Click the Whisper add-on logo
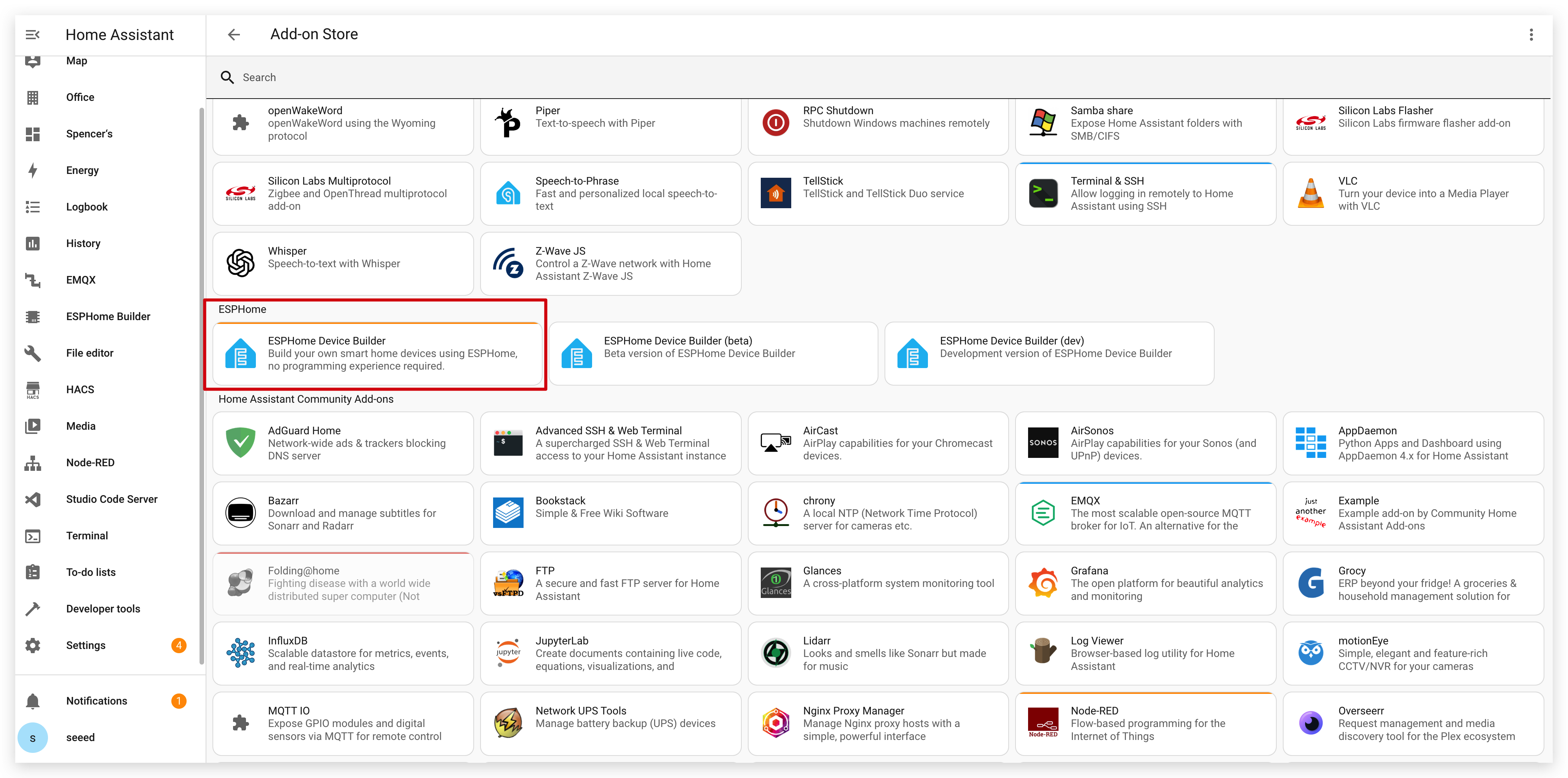 point(240,263)
